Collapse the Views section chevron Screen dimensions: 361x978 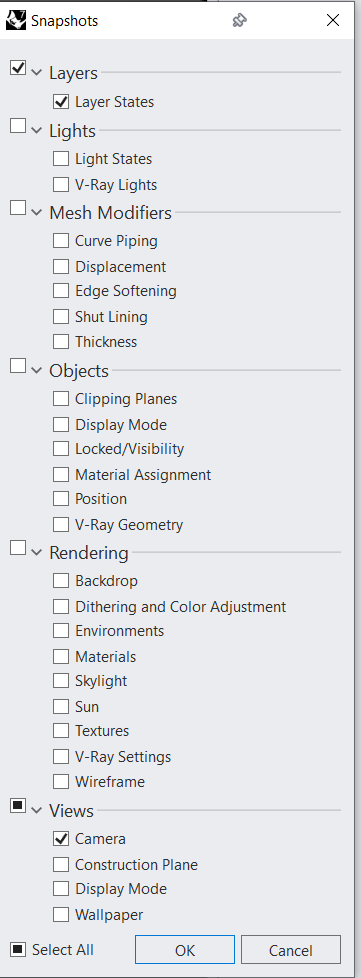click(37, 811)
